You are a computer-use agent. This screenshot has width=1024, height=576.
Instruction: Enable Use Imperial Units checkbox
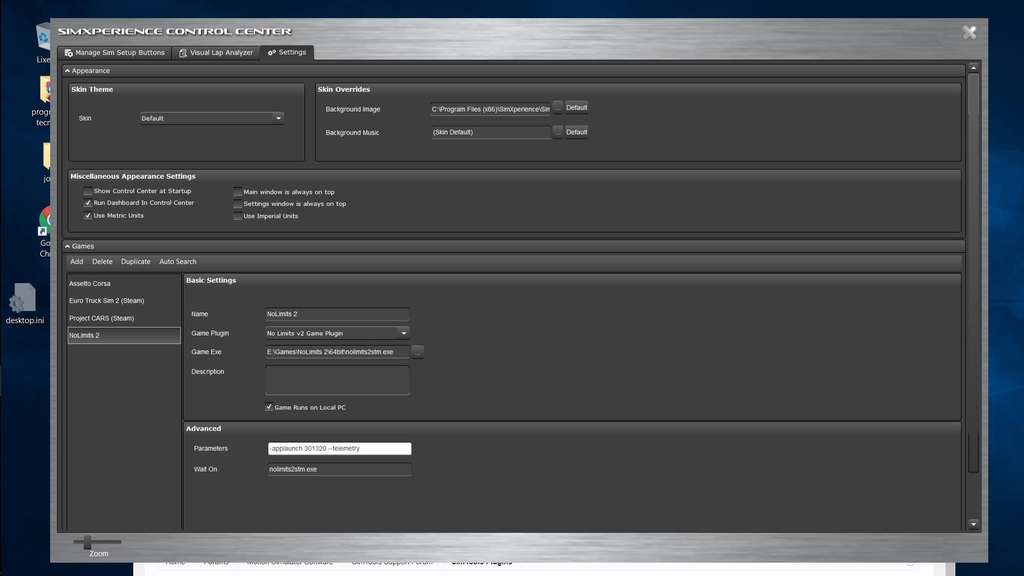[x=238, y=216]
